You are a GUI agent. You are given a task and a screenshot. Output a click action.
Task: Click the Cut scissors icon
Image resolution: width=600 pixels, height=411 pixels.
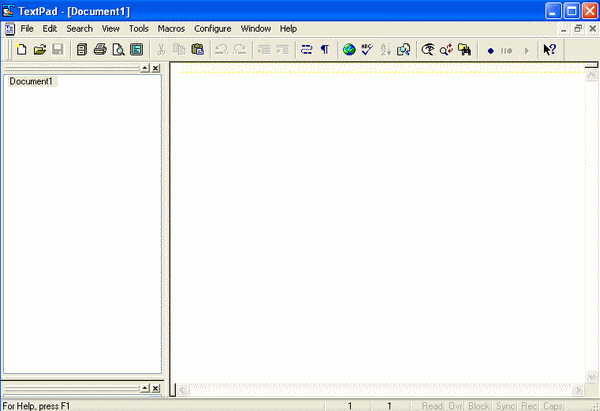(x=161, y=50)
